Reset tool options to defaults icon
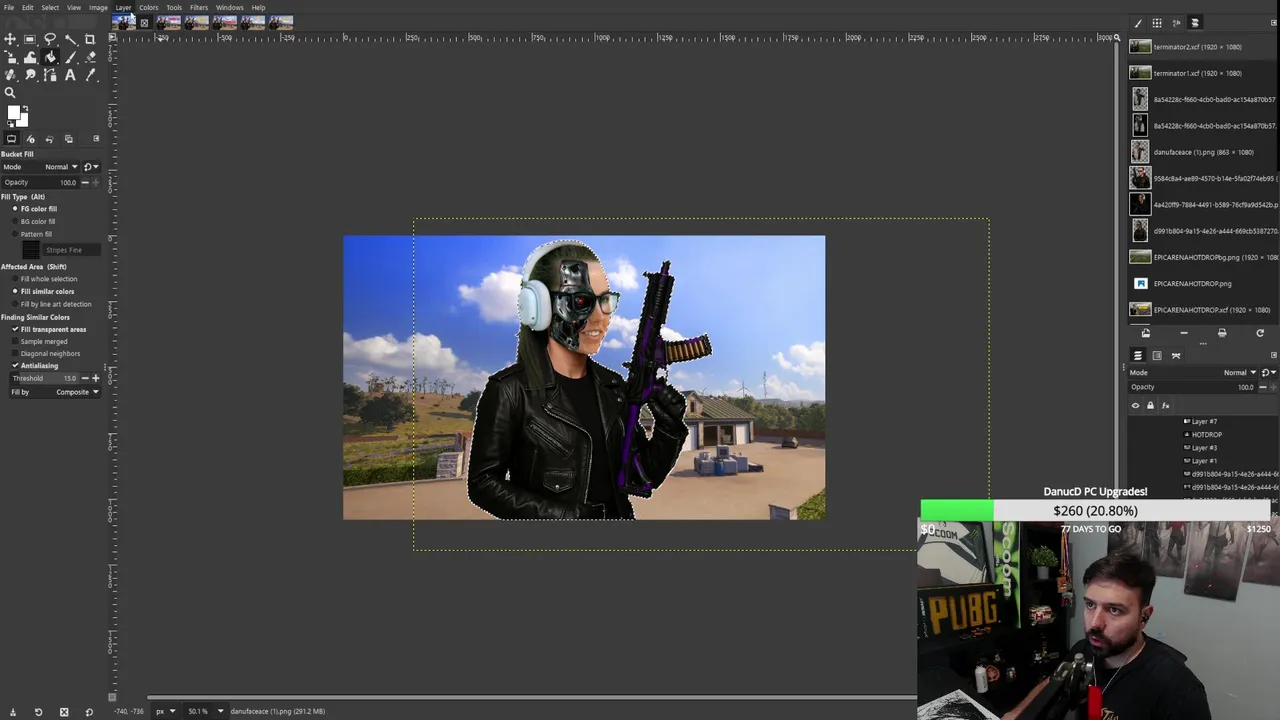 pos(88,711)
